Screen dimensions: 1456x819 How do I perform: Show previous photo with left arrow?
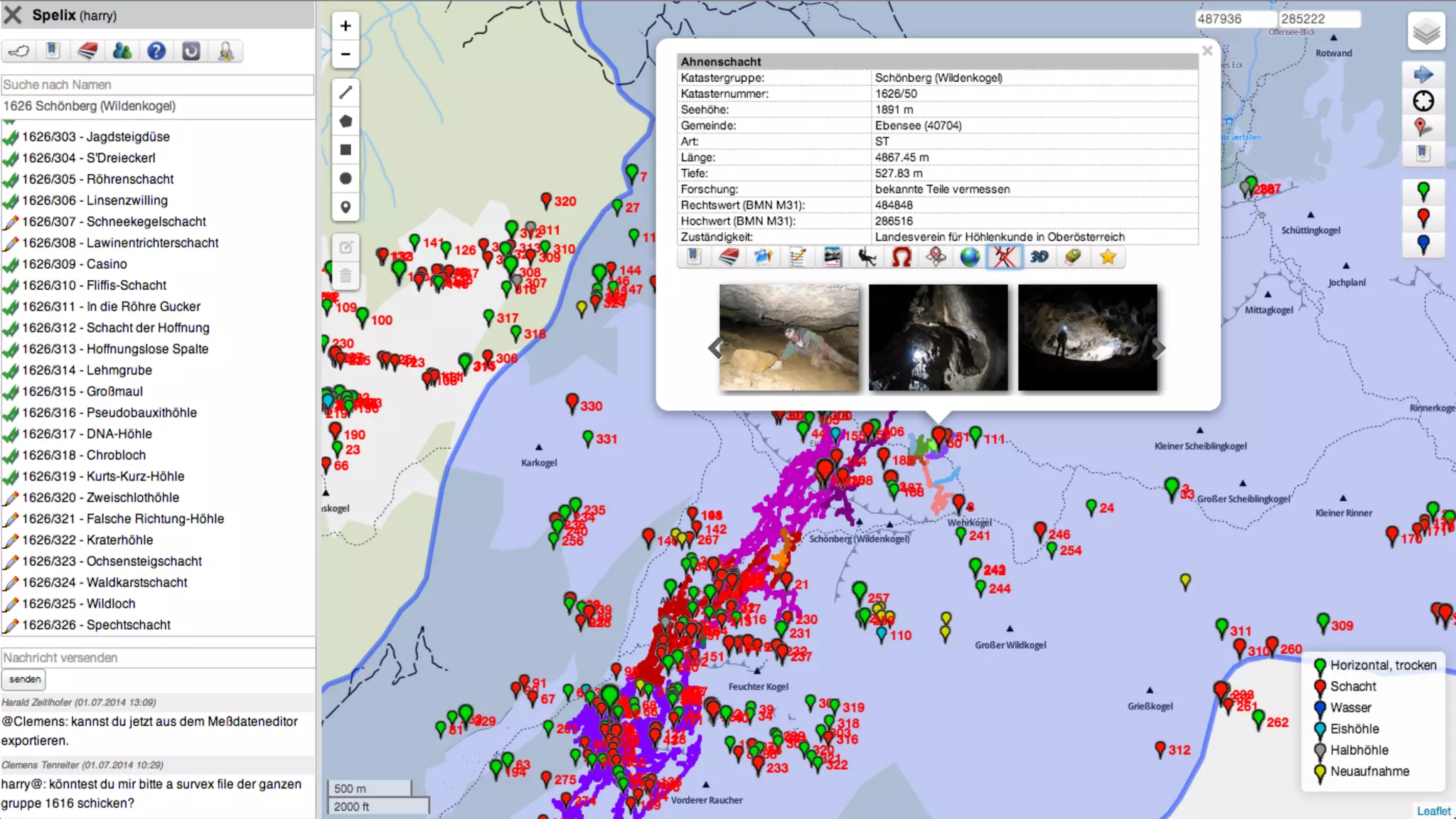tap(715, 348)
